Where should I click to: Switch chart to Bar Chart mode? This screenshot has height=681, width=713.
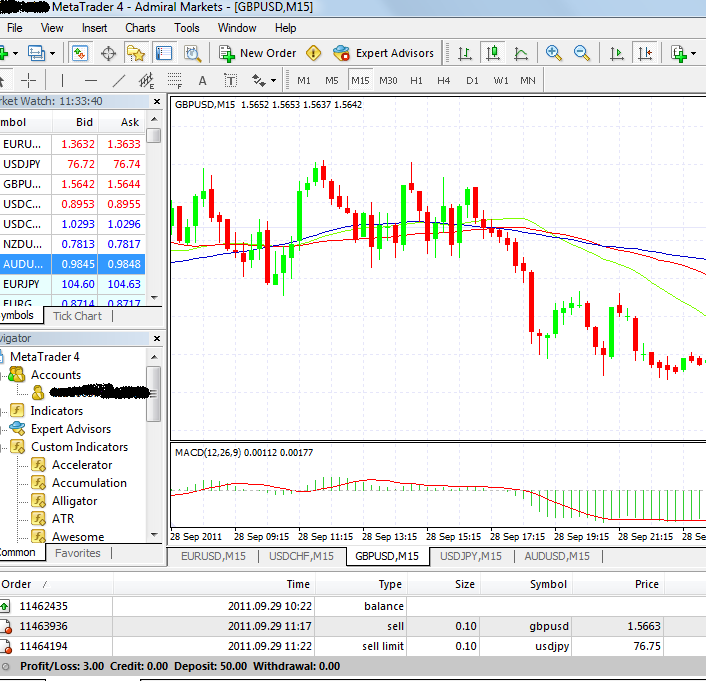point(464,53)
